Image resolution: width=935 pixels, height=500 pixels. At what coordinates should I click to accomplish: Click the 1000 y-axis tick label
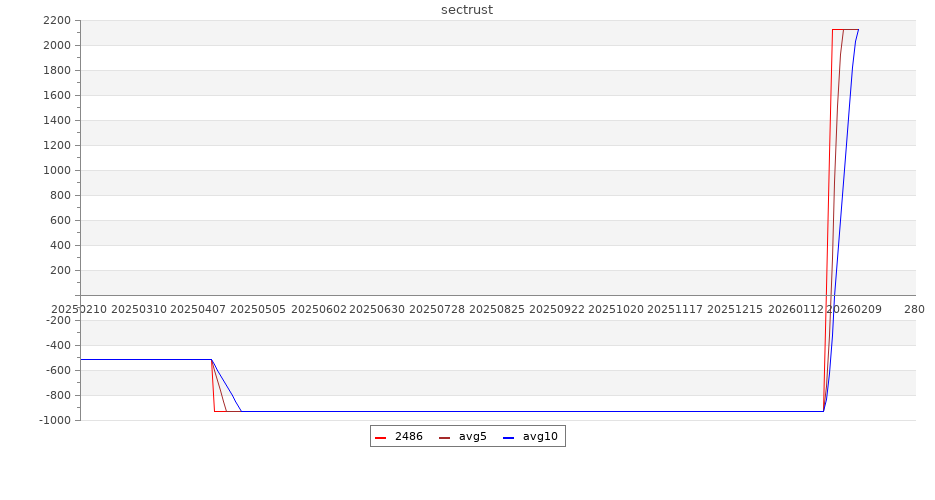[57, 171]
